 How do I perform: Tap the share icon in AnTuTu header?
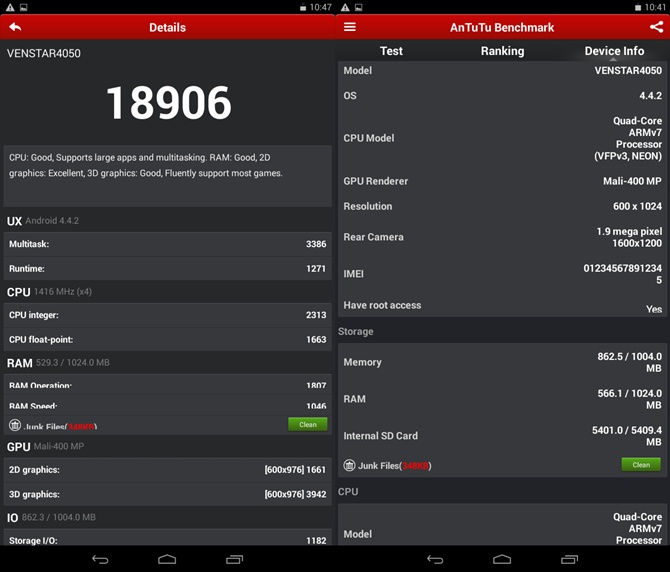(x=656, y=27)
